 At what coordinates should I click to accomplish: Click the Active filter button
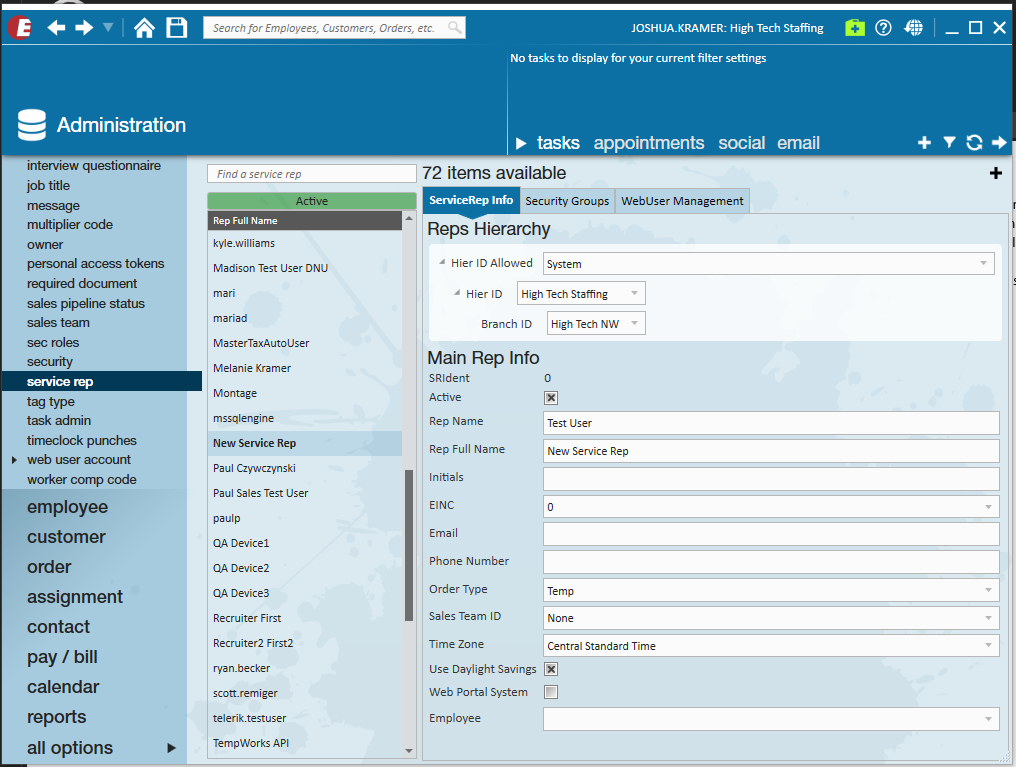tap(312, 201)
